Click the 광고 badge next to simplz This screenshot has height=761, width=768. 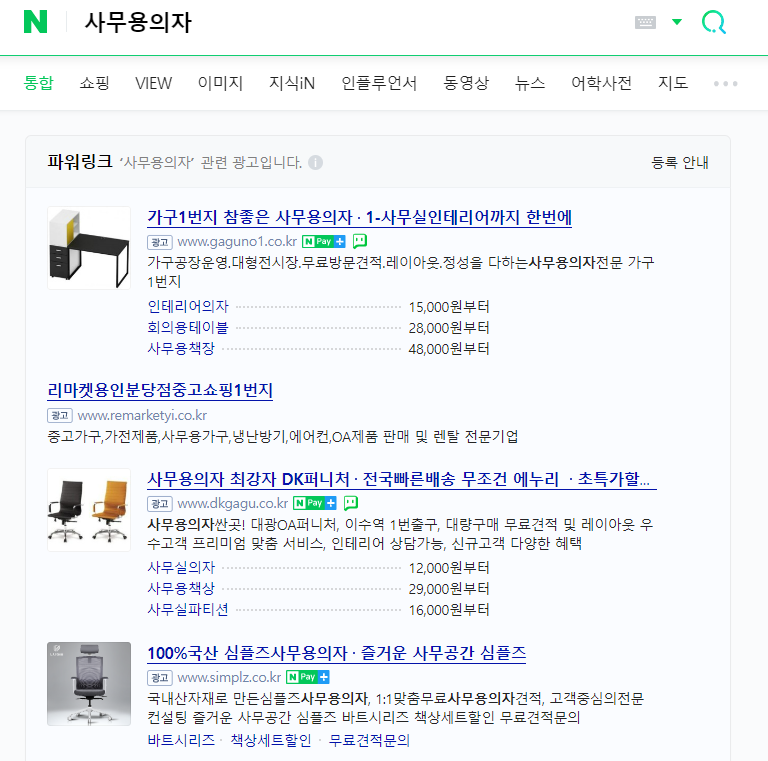click(160, 678)
